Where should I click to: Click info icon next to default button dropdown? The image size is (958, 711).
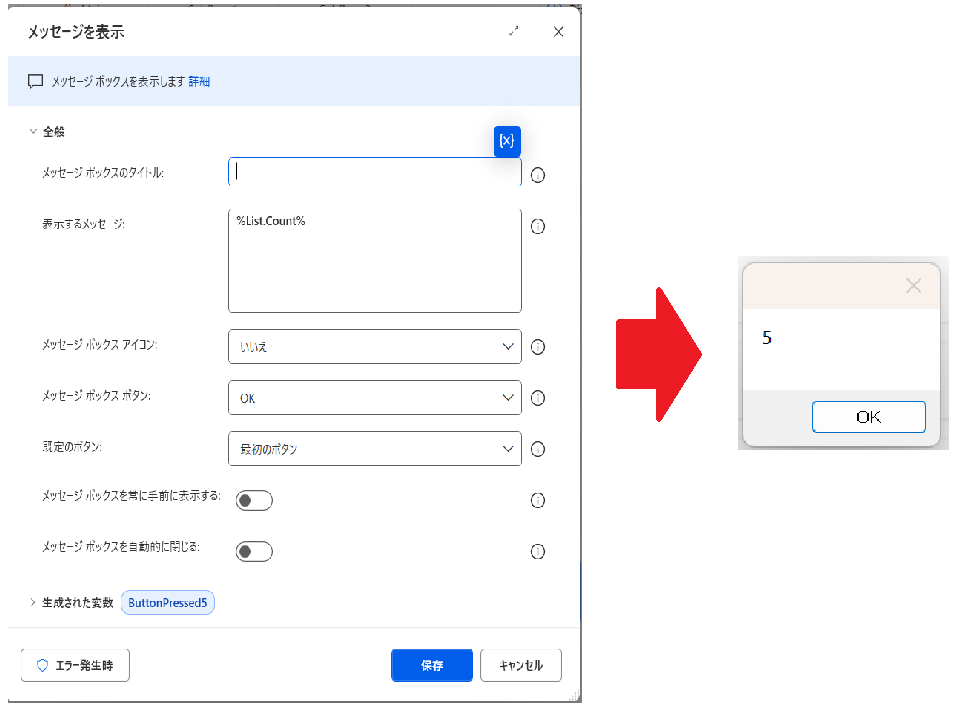pyautogui.click(x=538, y=449)
